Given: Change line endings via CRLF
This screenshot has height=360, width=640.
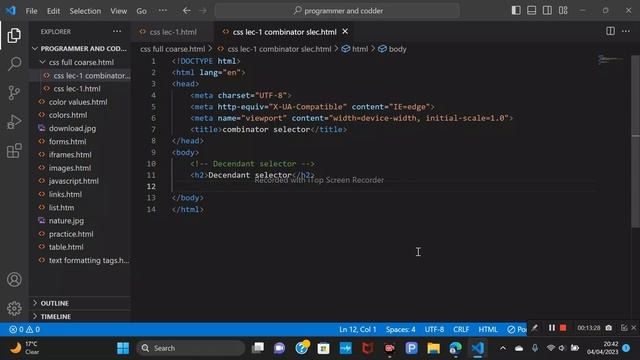Looking at the screenshot, I should 461,329.
